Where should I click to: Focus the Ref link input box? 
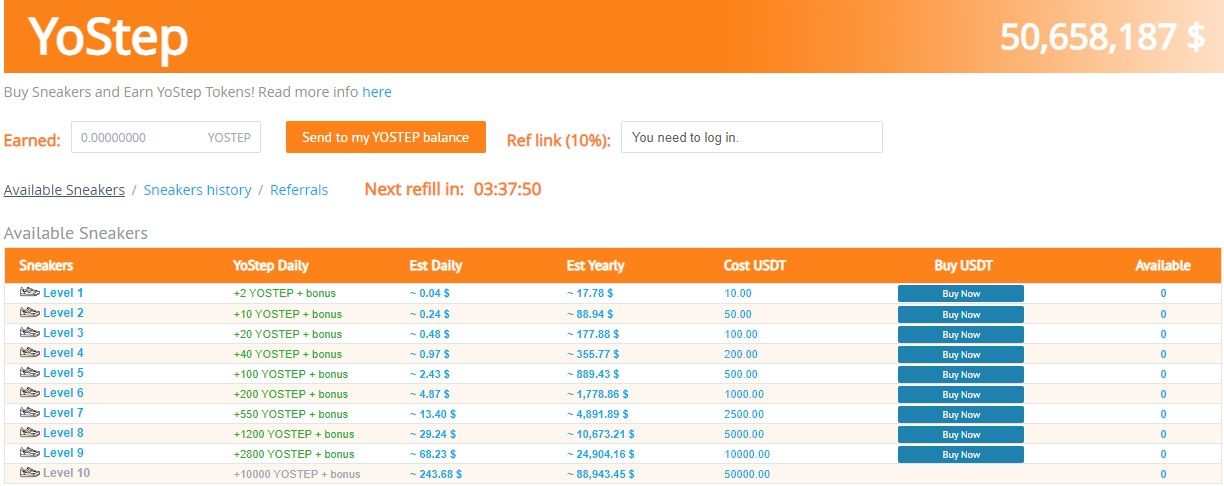(x=751, y=138)
